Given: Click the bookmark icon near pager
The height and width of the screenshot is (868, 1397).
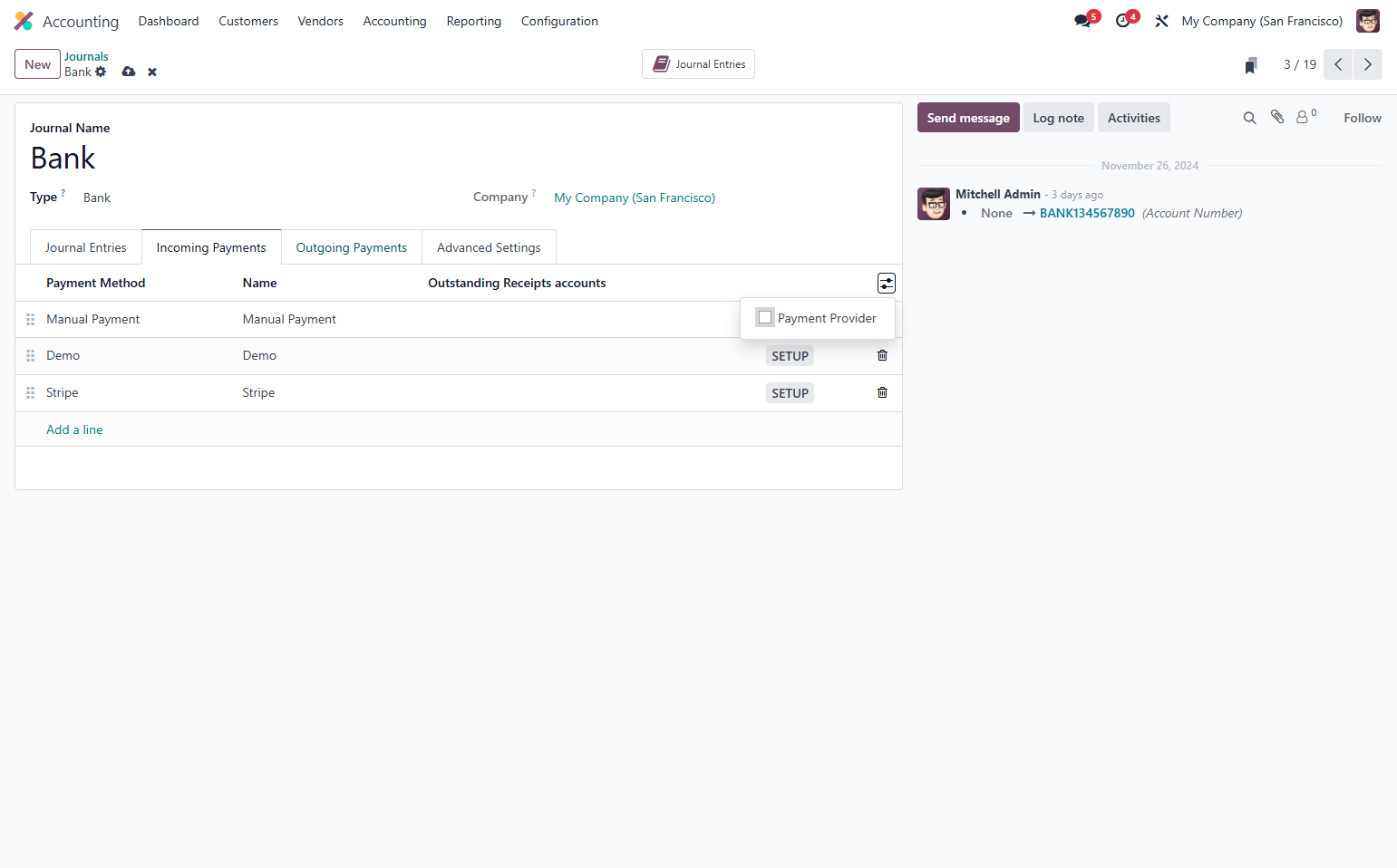Looking at the screenshot, I should coord(1251,65).
